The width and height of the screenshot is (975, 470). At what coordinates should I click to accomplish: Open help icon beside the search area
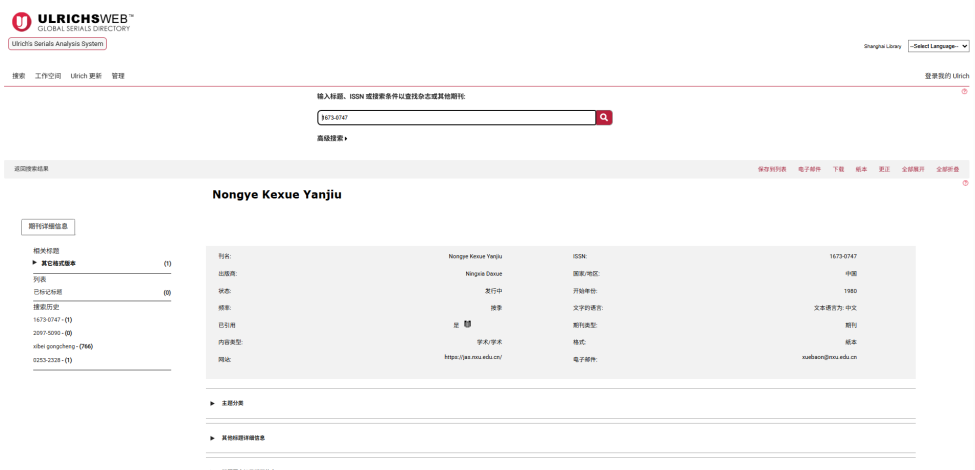coord(964,92)
